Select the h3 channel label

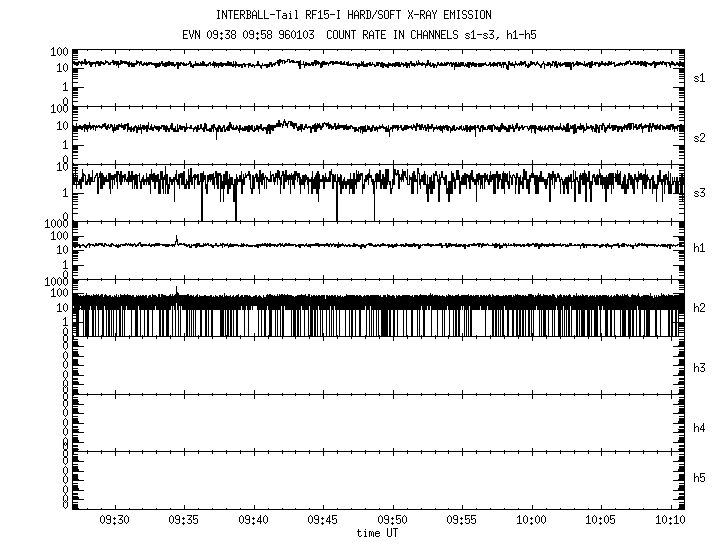pos(700,368)
